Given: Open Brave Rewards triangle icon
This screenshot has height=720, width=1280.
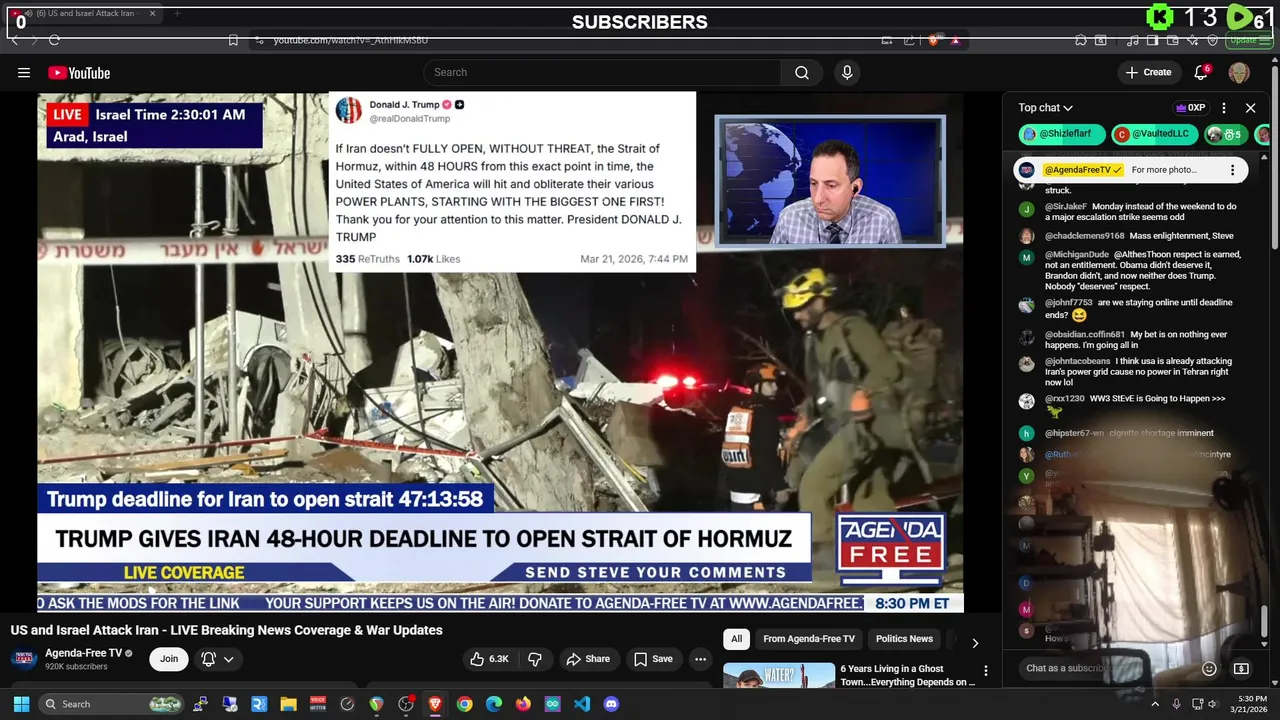Looking at the screenshot, I should (x=956, y=40).
